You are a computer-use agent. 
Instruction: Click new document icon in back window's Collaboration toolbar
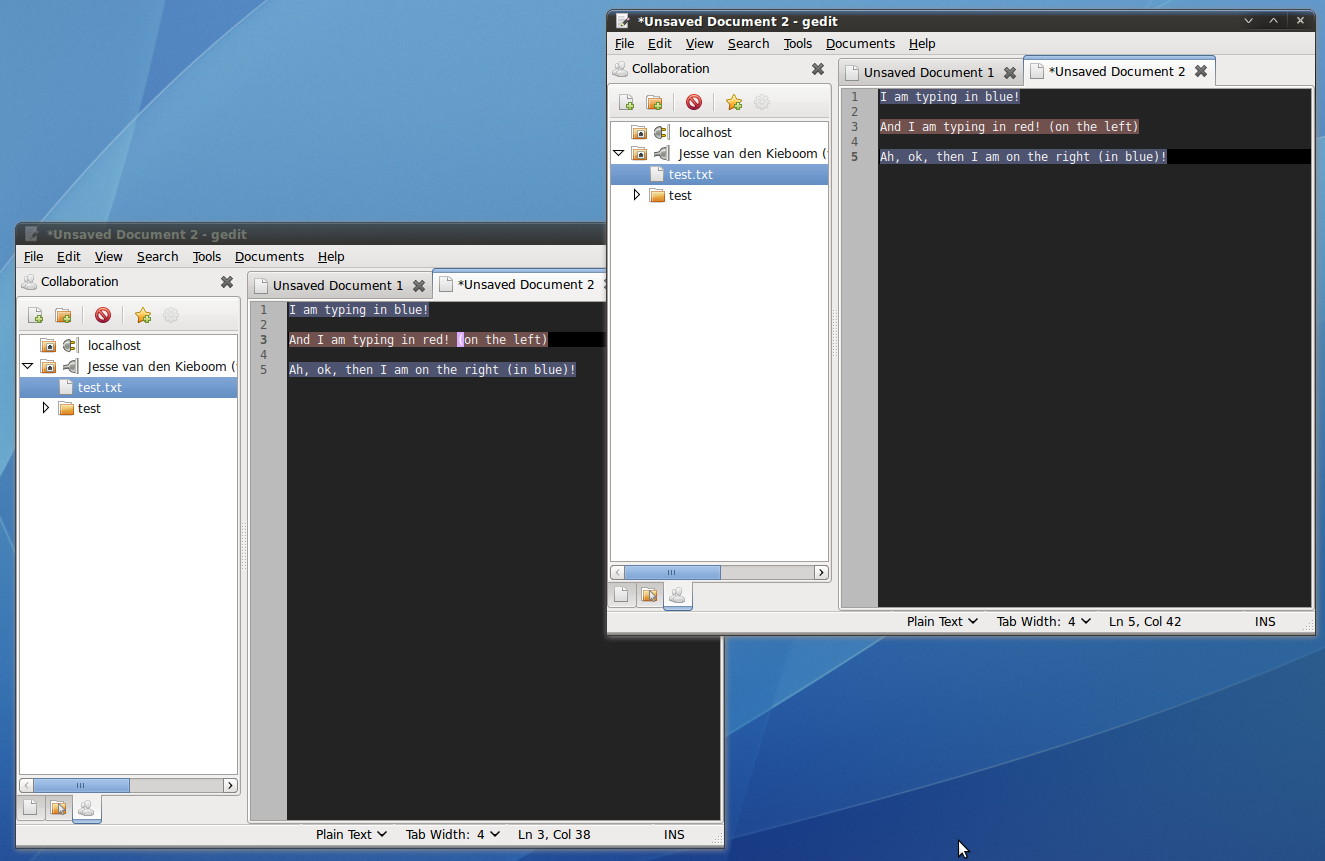point(36,315)
